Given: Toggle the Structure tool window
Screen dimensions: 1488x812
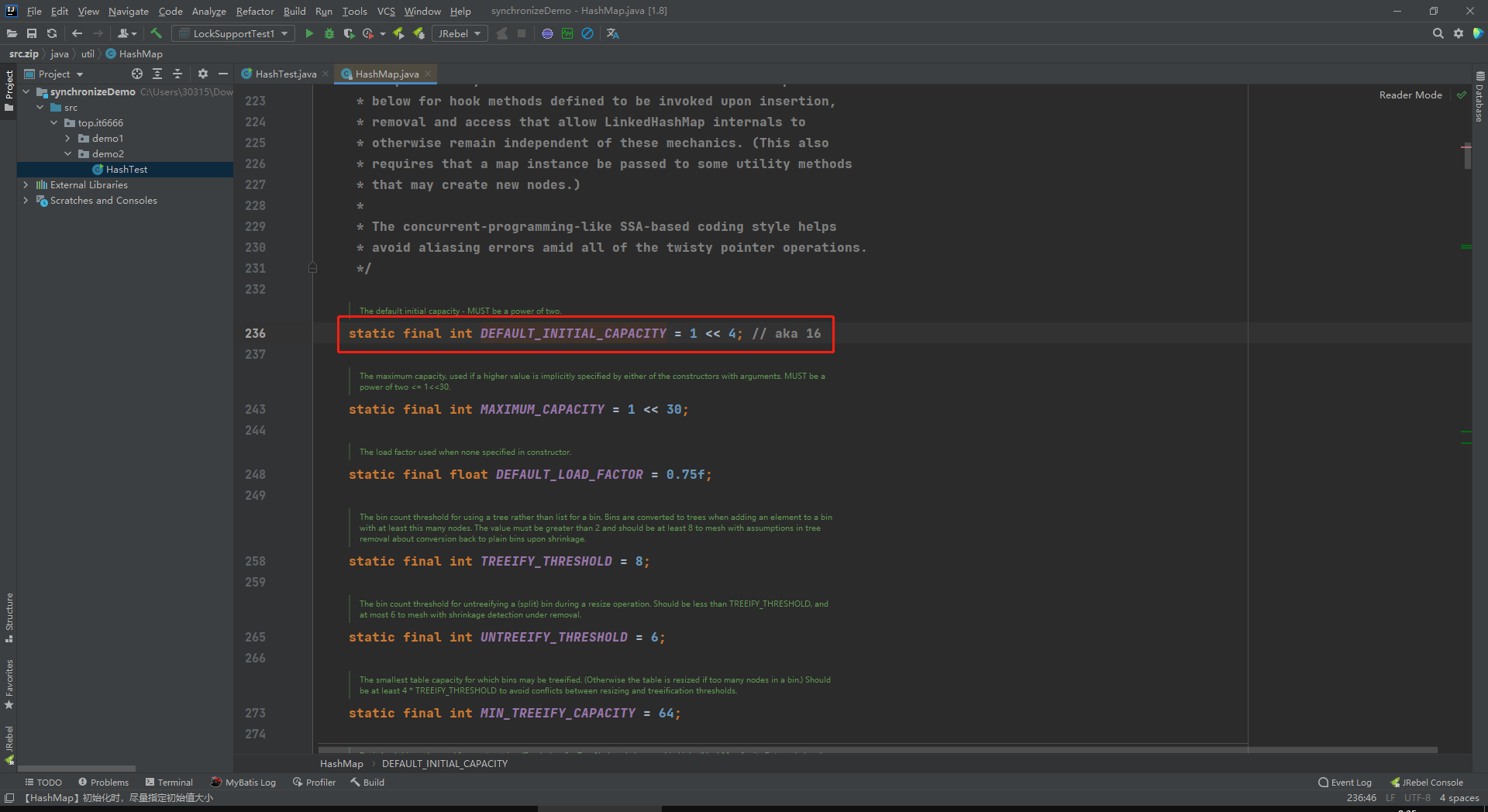Looking at the screenshot, I should pyautogui.click(x=9, y=617).
